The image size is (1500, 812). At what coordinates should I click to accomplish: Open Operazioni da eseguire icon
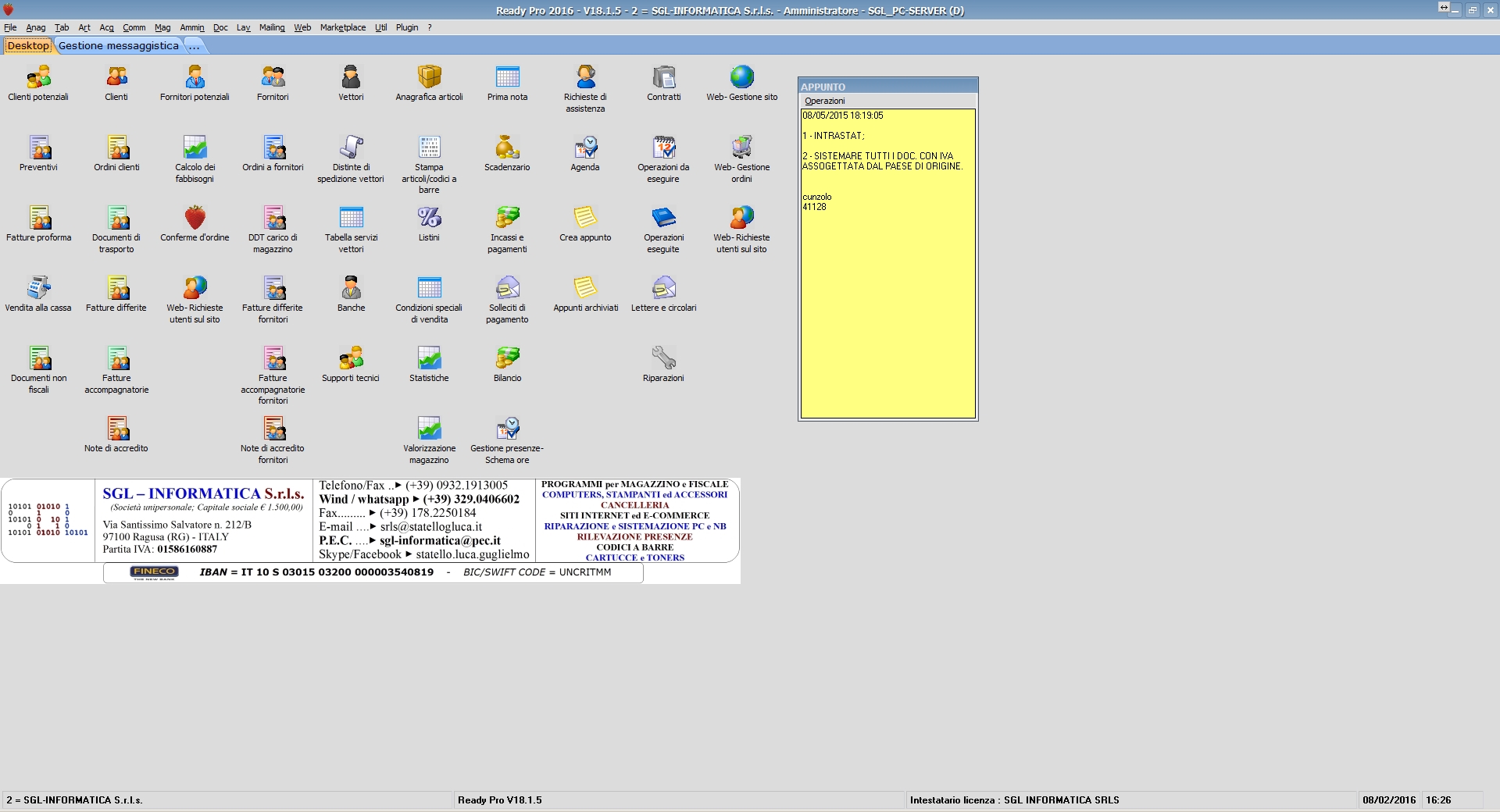[663, 148]
